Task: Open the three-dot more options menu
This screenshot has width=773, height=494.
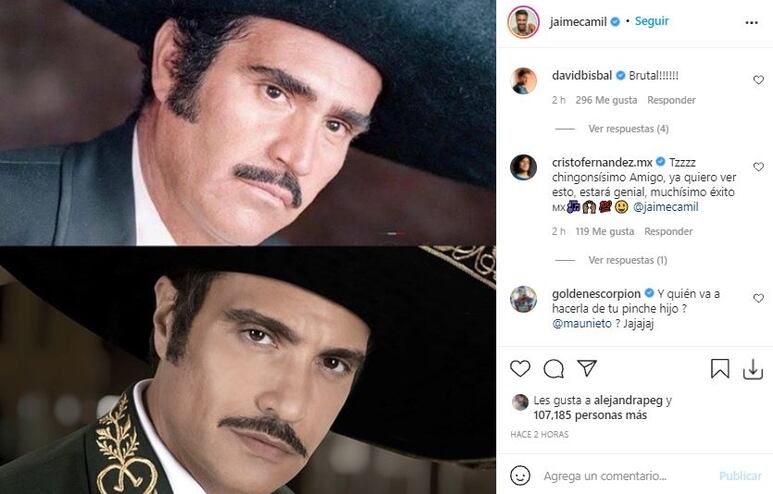Action: [751, 23]
